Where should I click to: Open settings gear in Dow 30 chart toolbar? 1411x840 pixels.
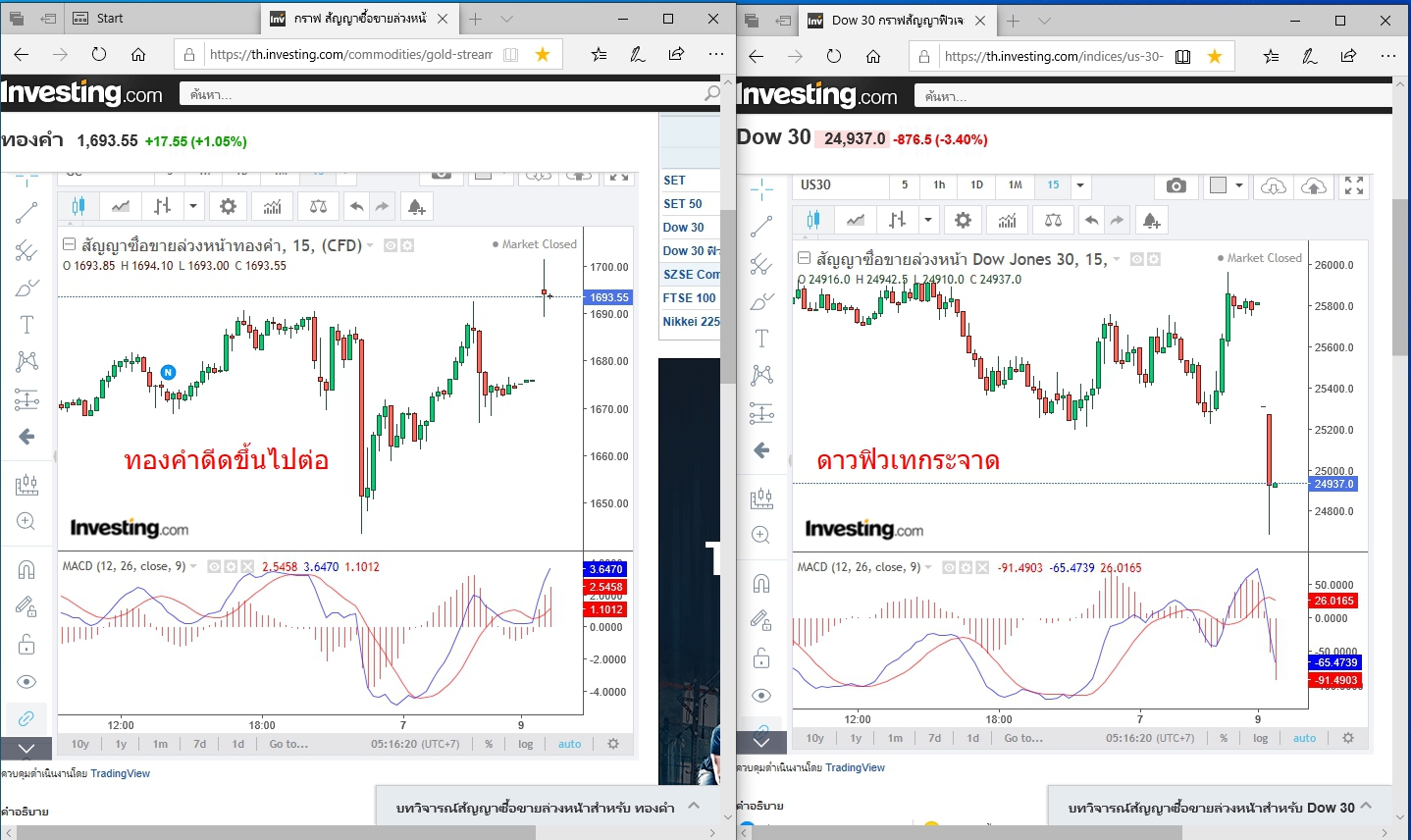coord(963,220)
